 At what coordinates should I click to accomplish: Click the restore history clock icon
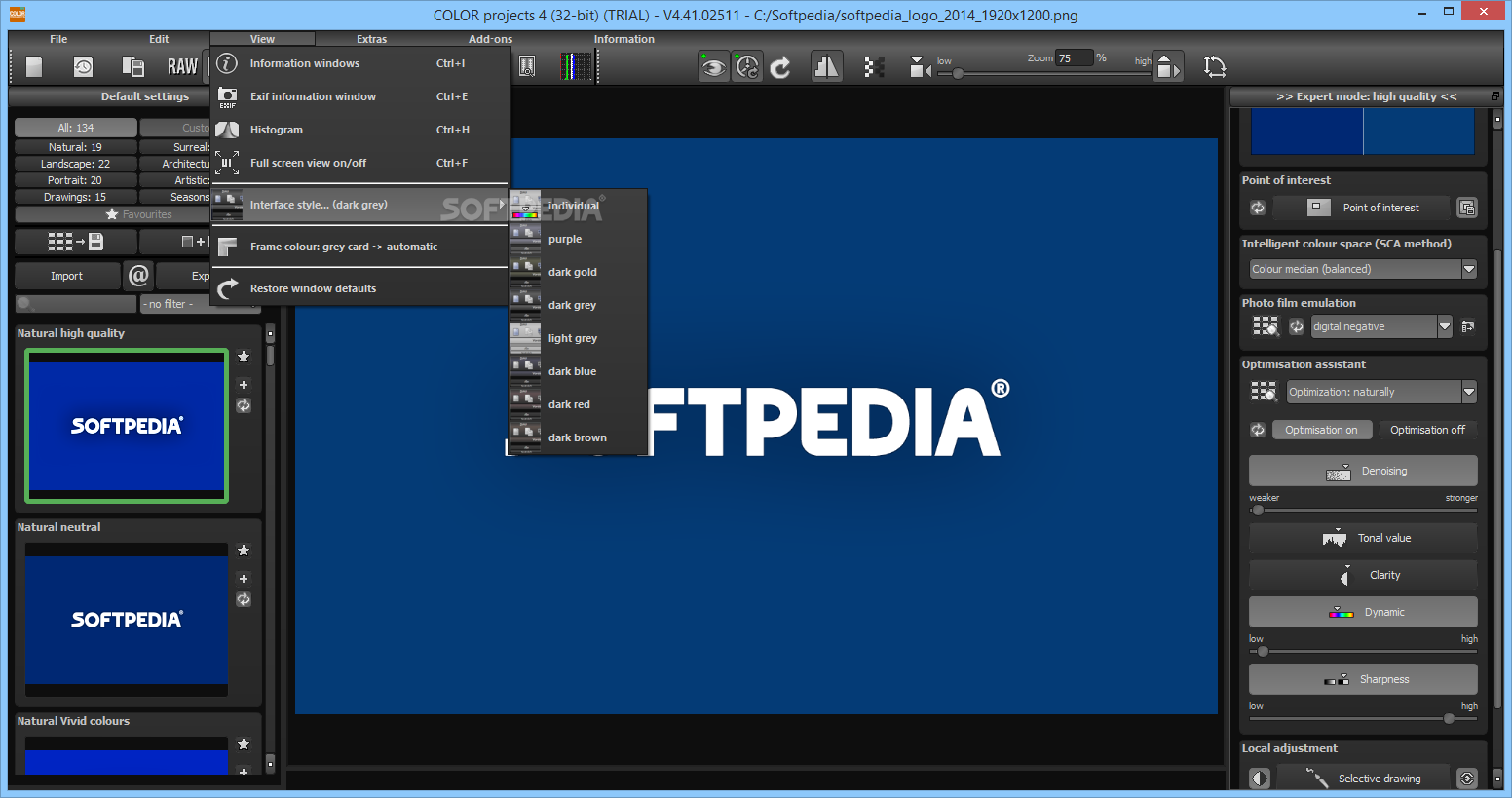coord(84,66)
